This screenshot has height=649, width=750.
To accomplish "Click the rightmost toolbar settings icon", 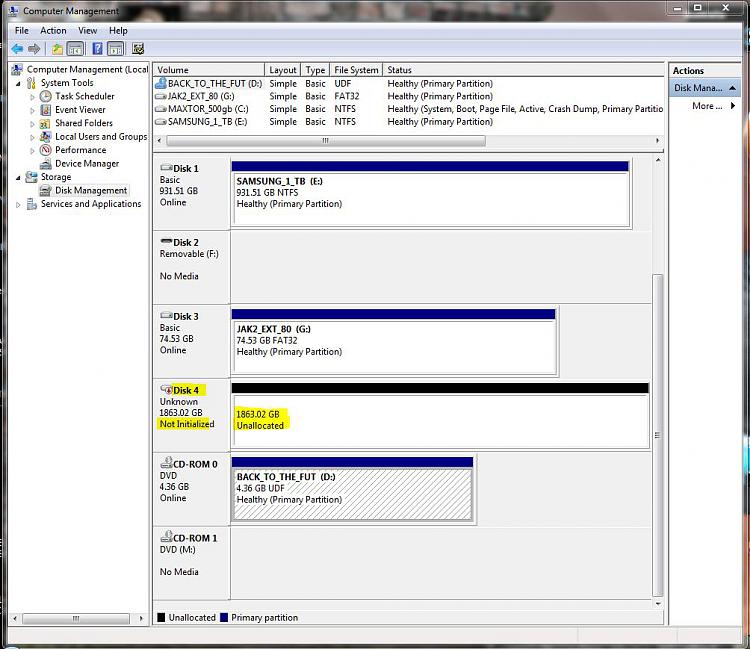I will [138, 49].
